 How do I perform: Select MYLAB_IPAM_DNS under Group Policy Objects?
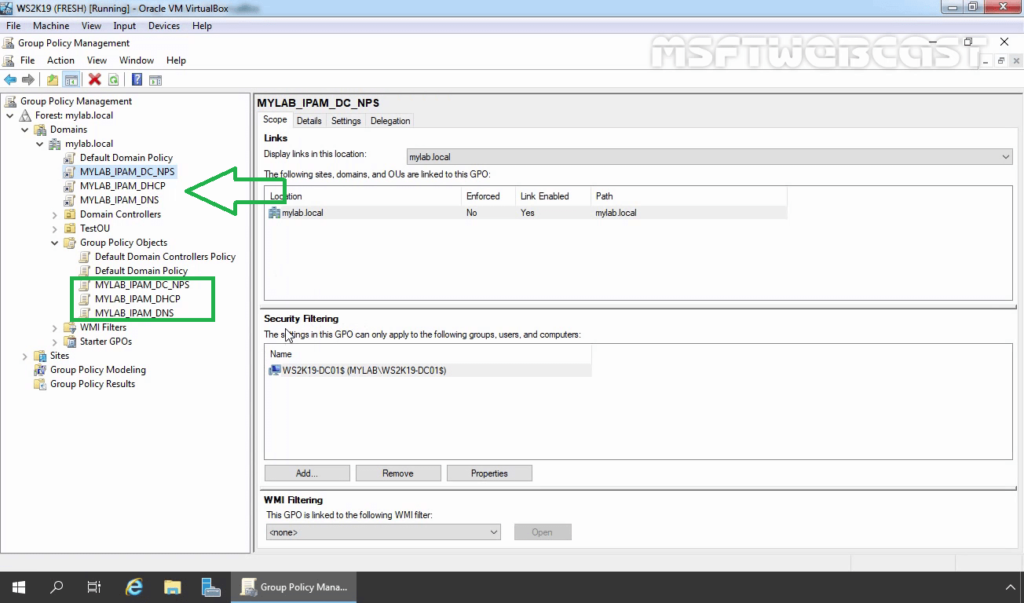click(x=134, y=313)
